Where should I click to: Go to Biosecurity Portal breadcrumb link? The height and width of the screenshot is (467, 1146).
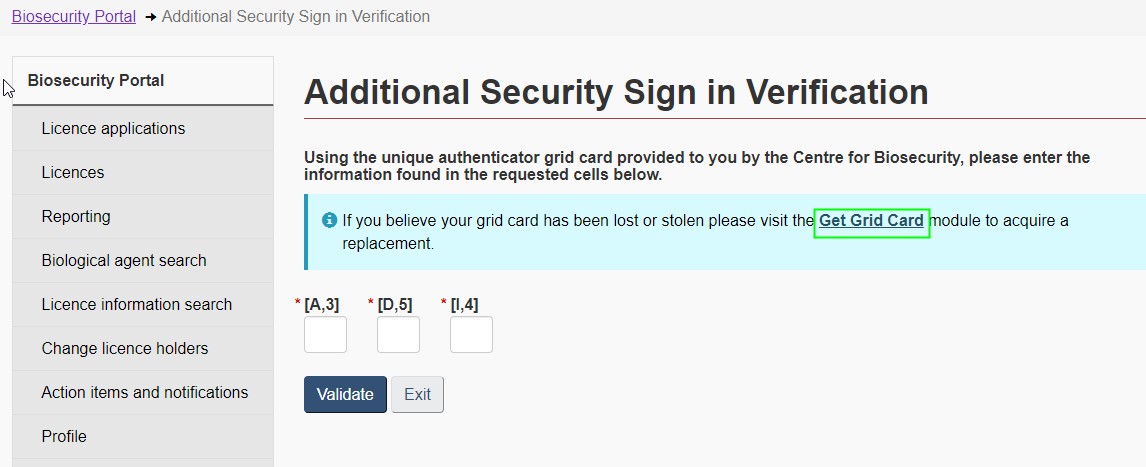[x=73, y=17]
